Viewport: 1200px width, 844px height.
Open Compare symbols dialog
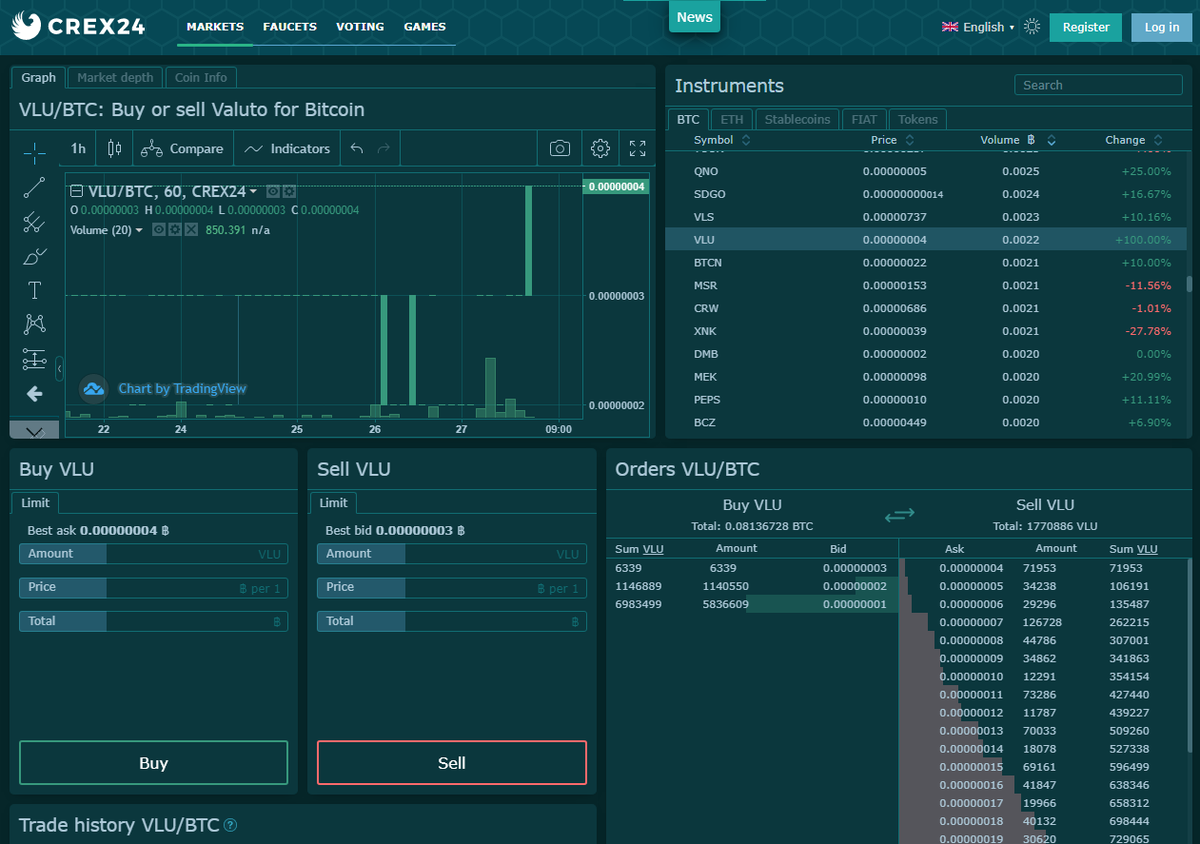(x=182, y=148)
